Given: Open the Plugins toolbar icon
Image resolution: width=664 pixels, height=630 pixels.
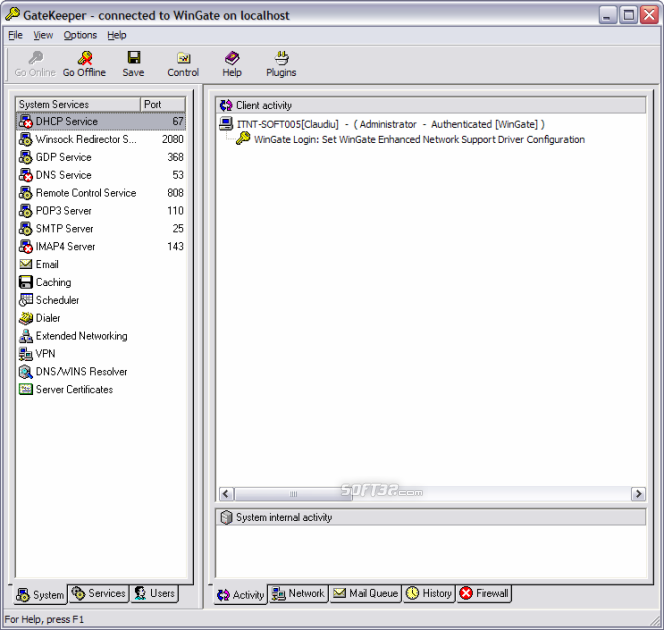Looking at the screenshot, I should click(x=281, y=58).
